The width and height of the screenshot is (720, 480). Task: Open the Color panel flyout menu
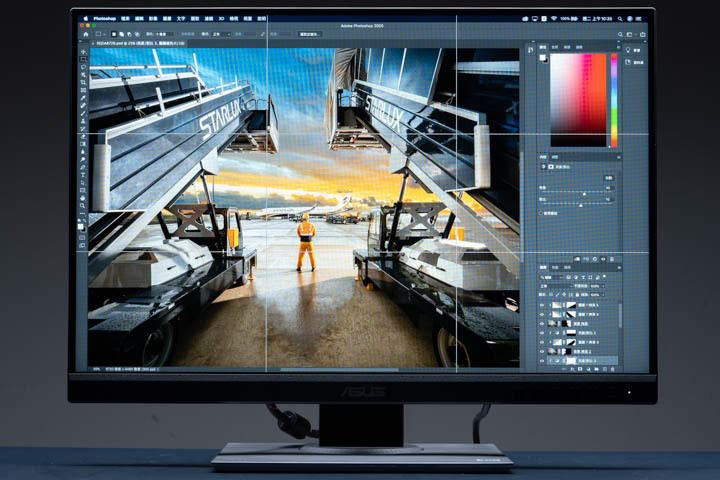(619, 47)
